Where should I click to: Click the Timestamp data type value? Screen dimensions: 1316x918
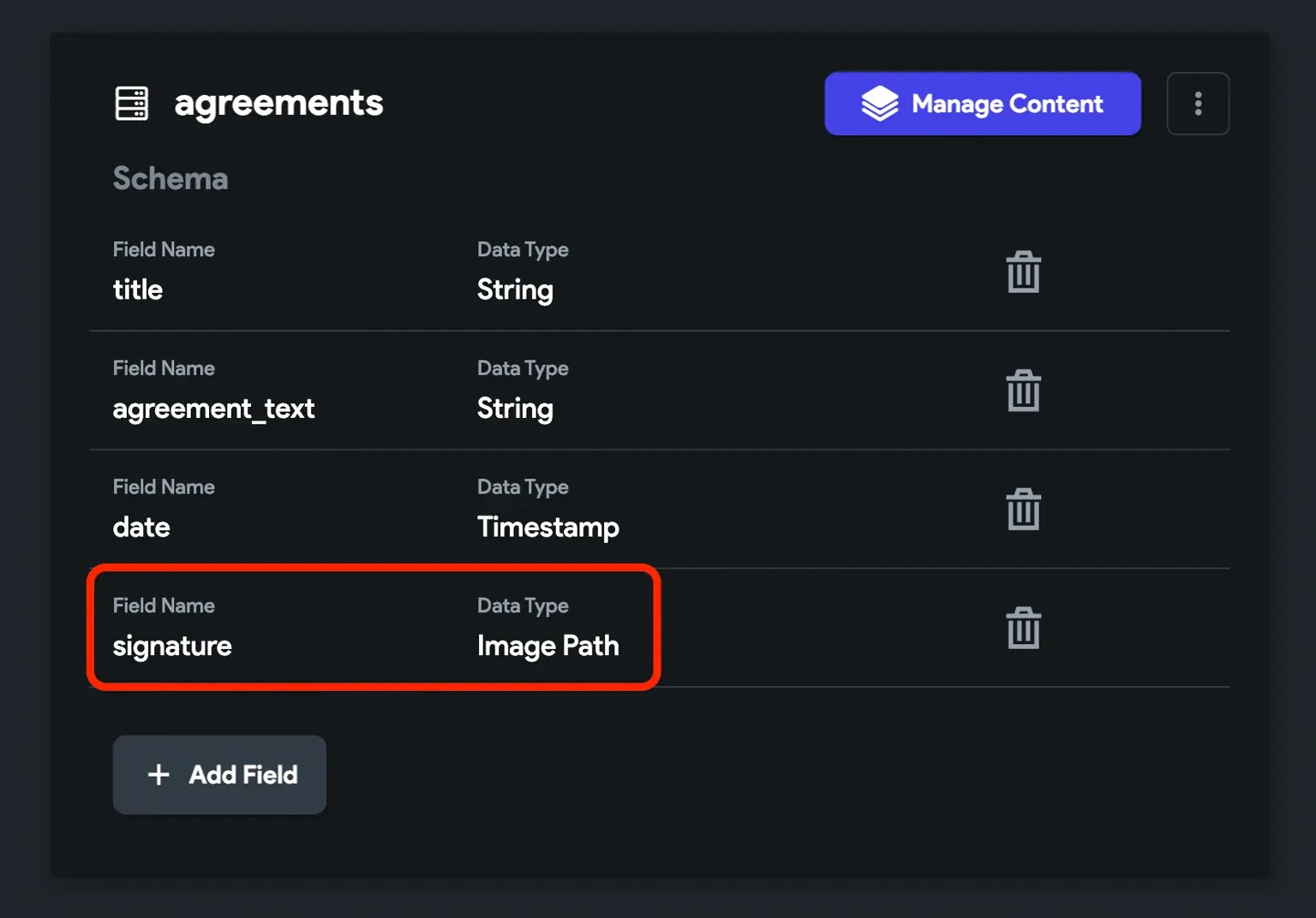[548, 528]
